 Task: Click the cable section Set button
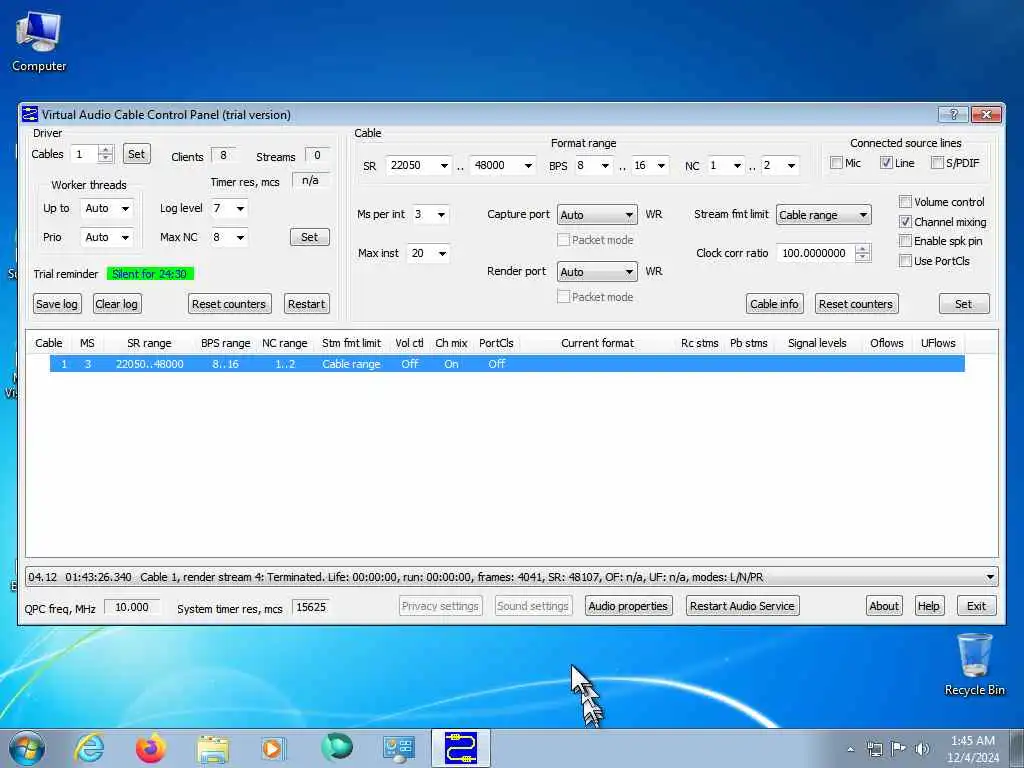pos(963,304)
